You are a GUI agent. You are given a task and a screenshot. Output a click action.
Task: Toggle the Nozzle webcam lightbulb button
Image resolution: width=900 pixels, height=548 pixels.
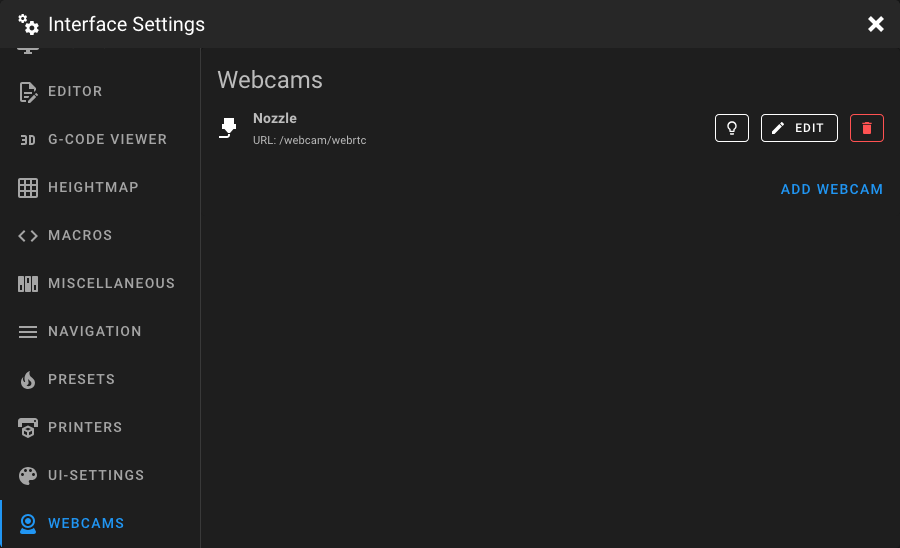732,128
